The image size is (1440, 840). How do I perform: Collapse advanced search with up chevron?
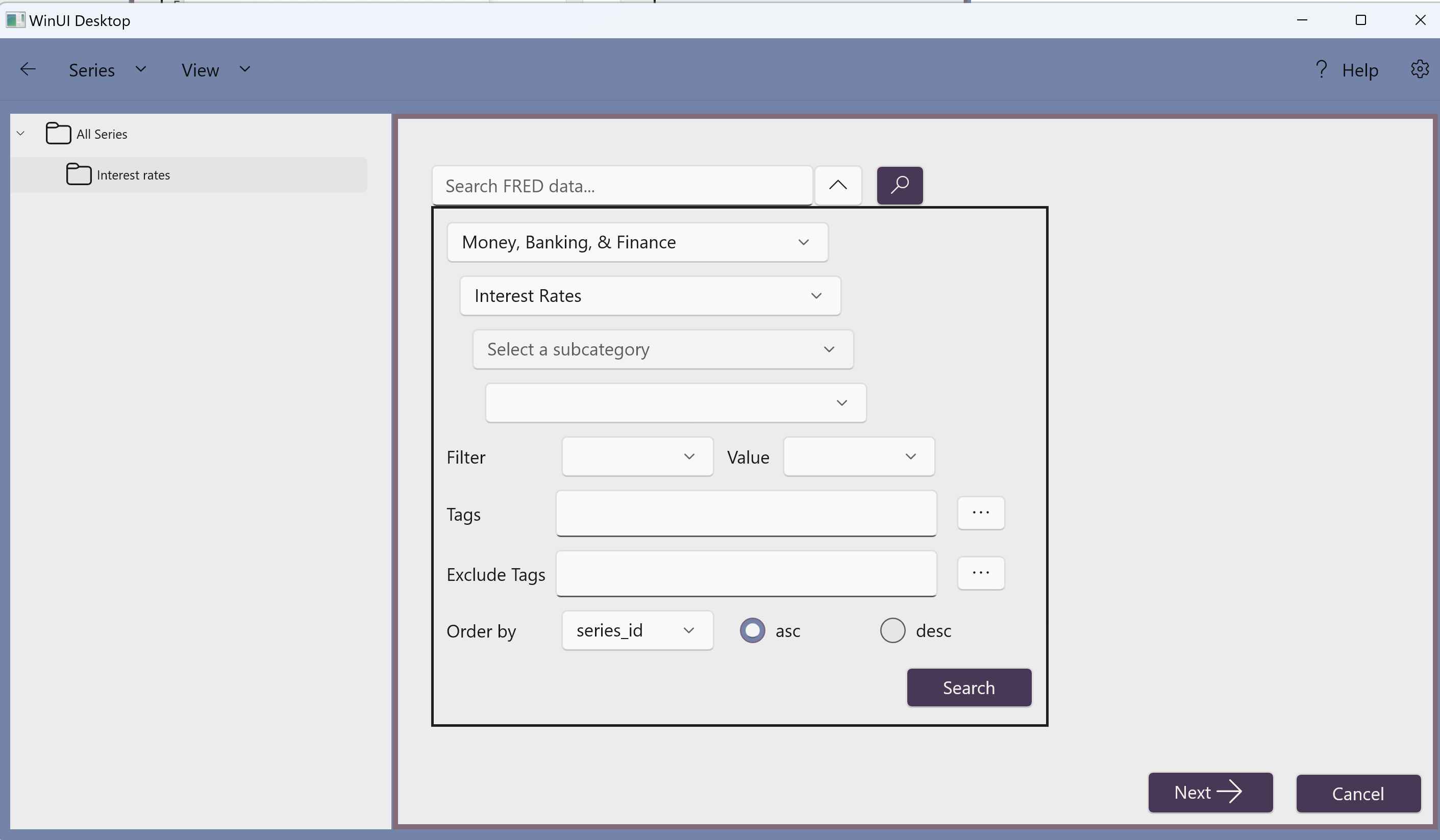click(838, 185)
